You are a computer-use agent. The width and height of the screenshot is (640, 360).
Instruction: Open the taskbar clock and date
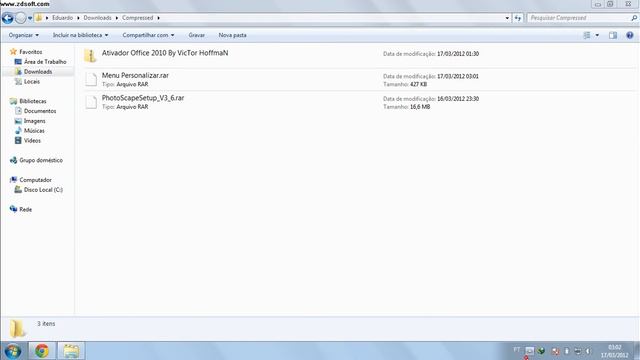pos(614,351)
